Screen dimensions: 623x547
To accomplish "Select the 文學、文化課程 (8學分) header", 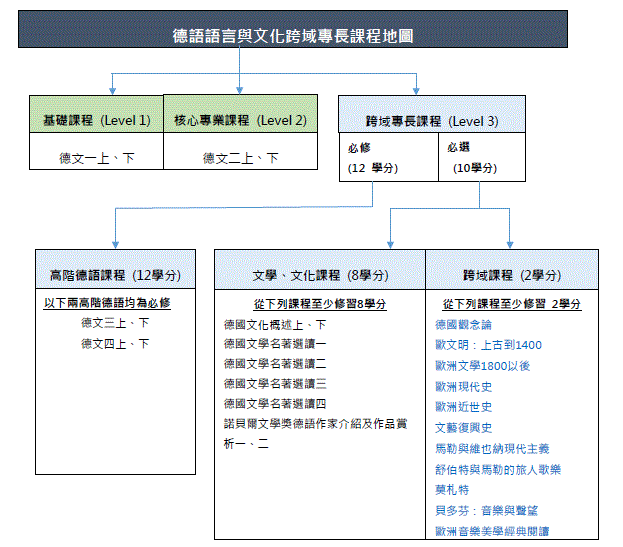I will pyautogui.click(x=320, y=270).
